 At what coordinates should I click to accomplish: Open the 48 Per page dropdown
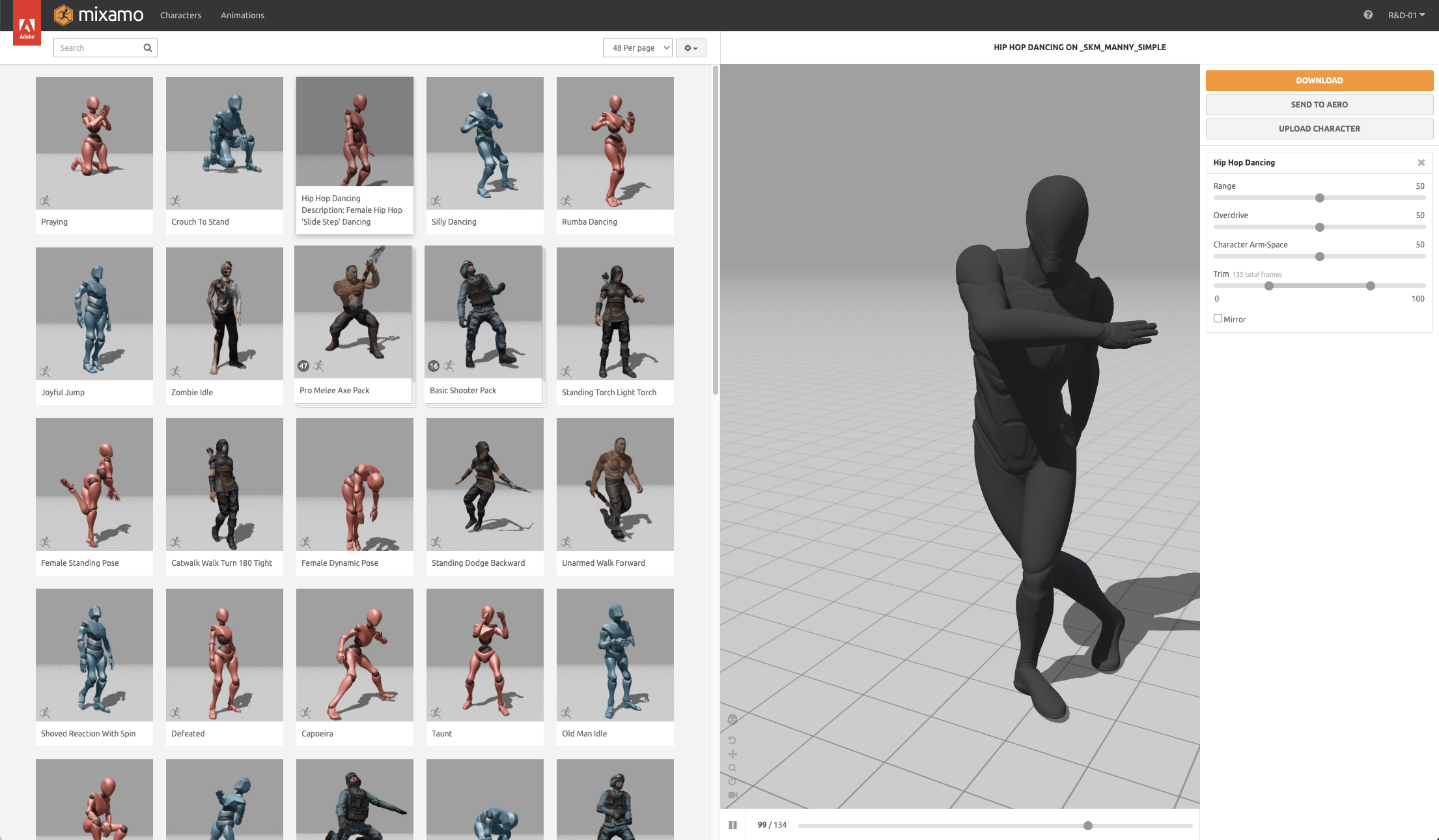coord(637,48)
